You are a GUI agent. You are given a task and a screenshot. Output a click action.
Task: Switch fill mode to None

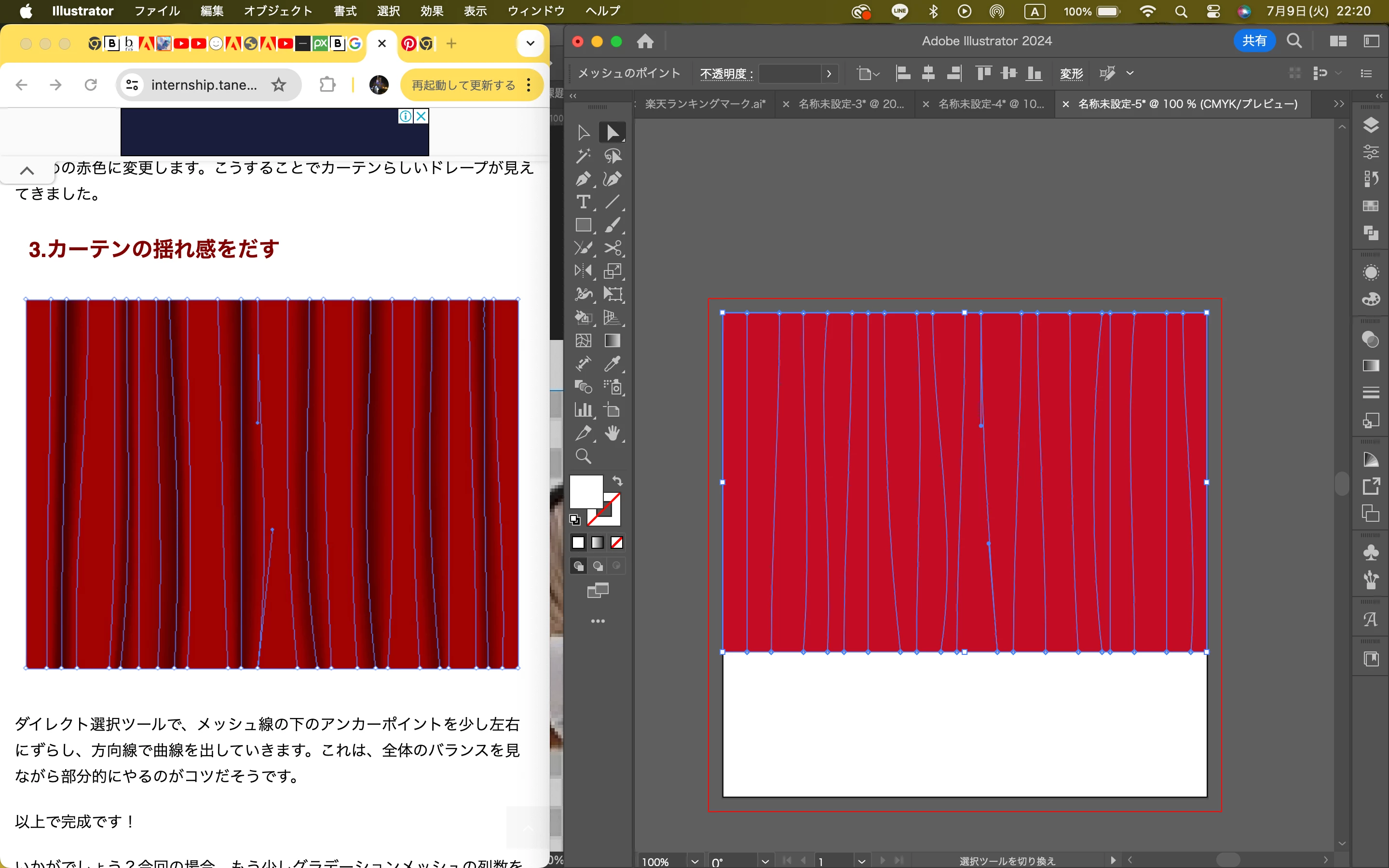point(617,542)
